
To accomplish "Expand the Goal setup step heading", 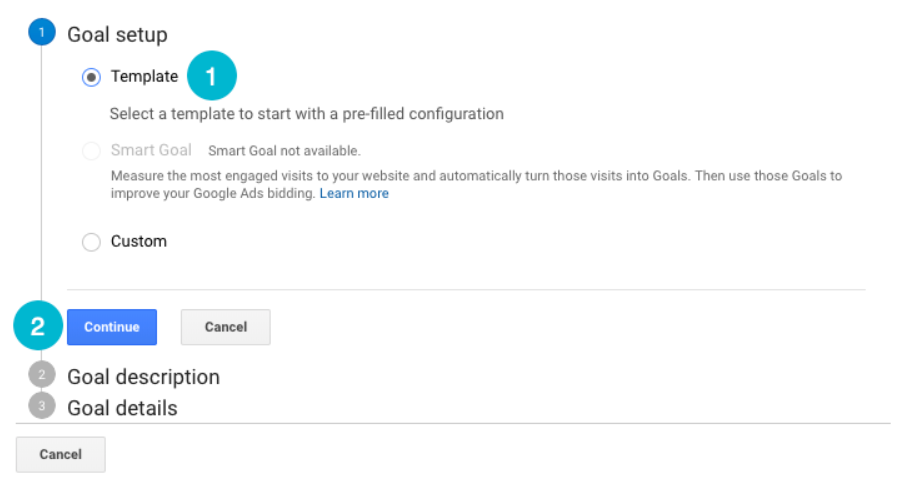I will coord(117,35).
